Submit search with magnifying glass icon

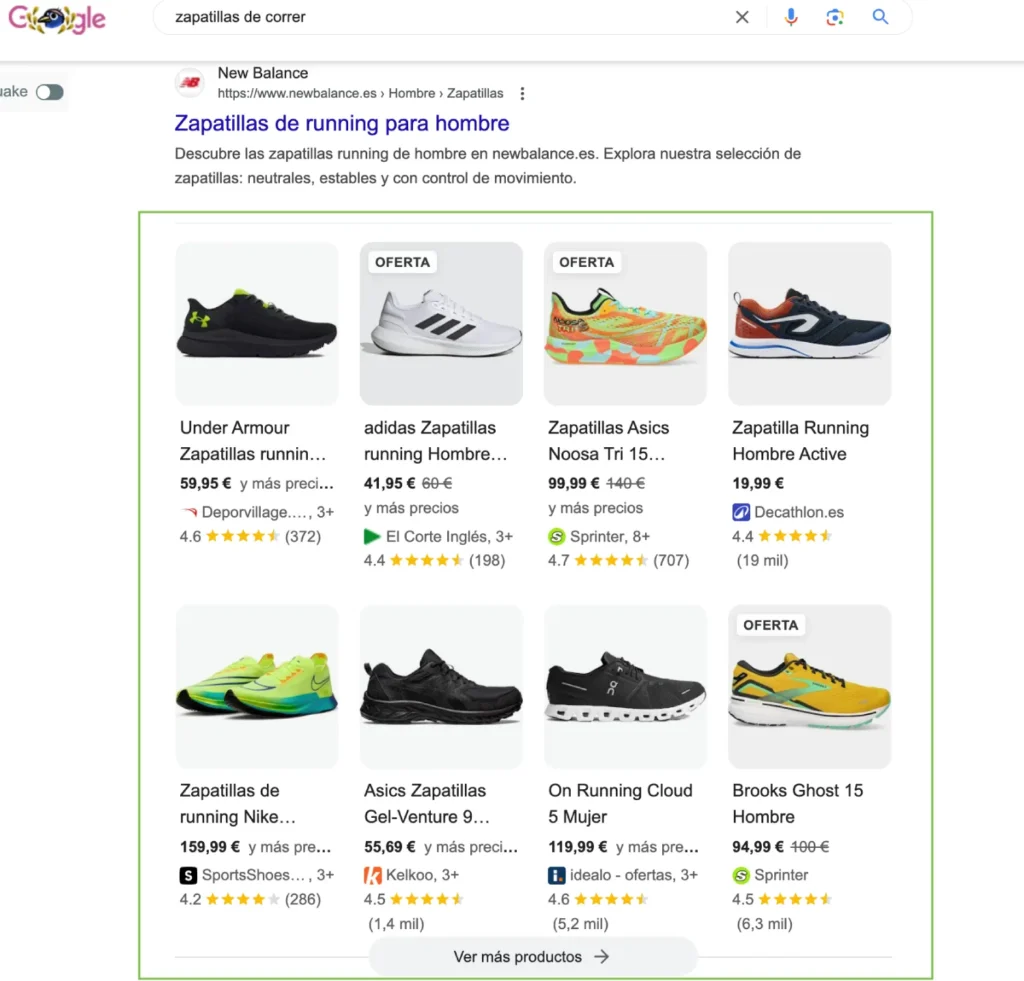[880, 17]
